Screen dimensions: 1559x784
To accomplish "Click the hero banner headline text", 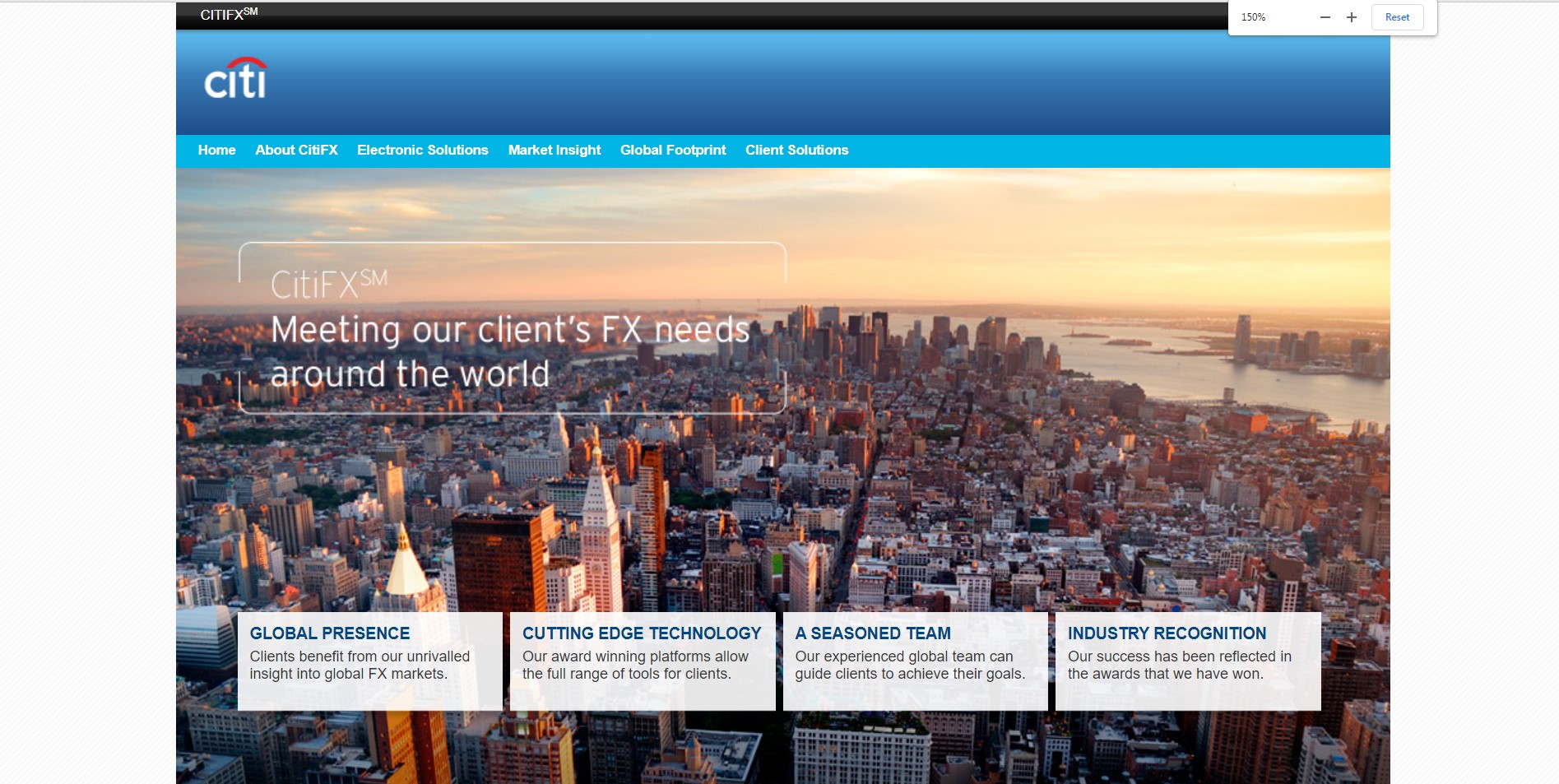I will click(x=510, y=329).
